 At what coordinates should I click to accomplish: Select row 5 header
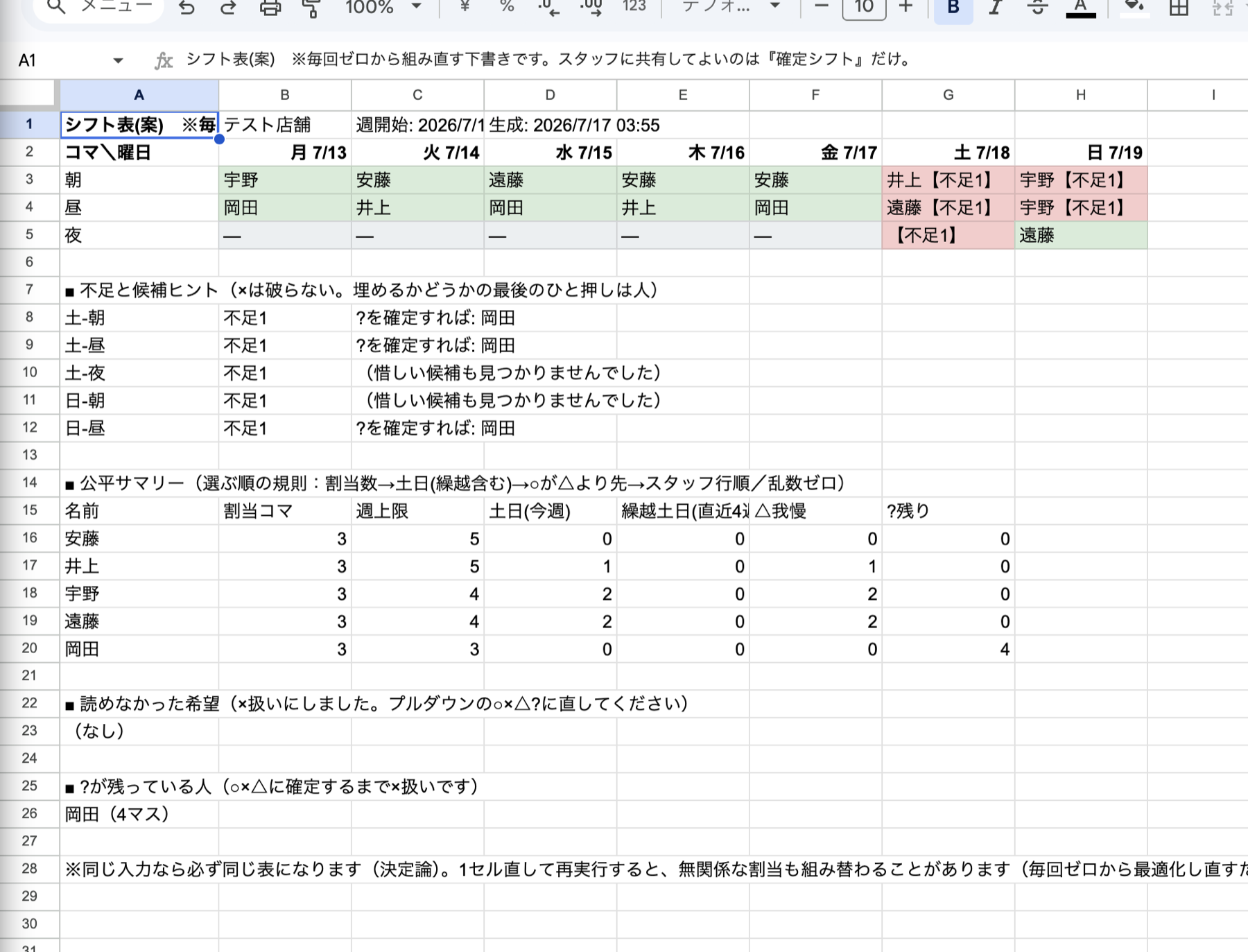(29, 234)
